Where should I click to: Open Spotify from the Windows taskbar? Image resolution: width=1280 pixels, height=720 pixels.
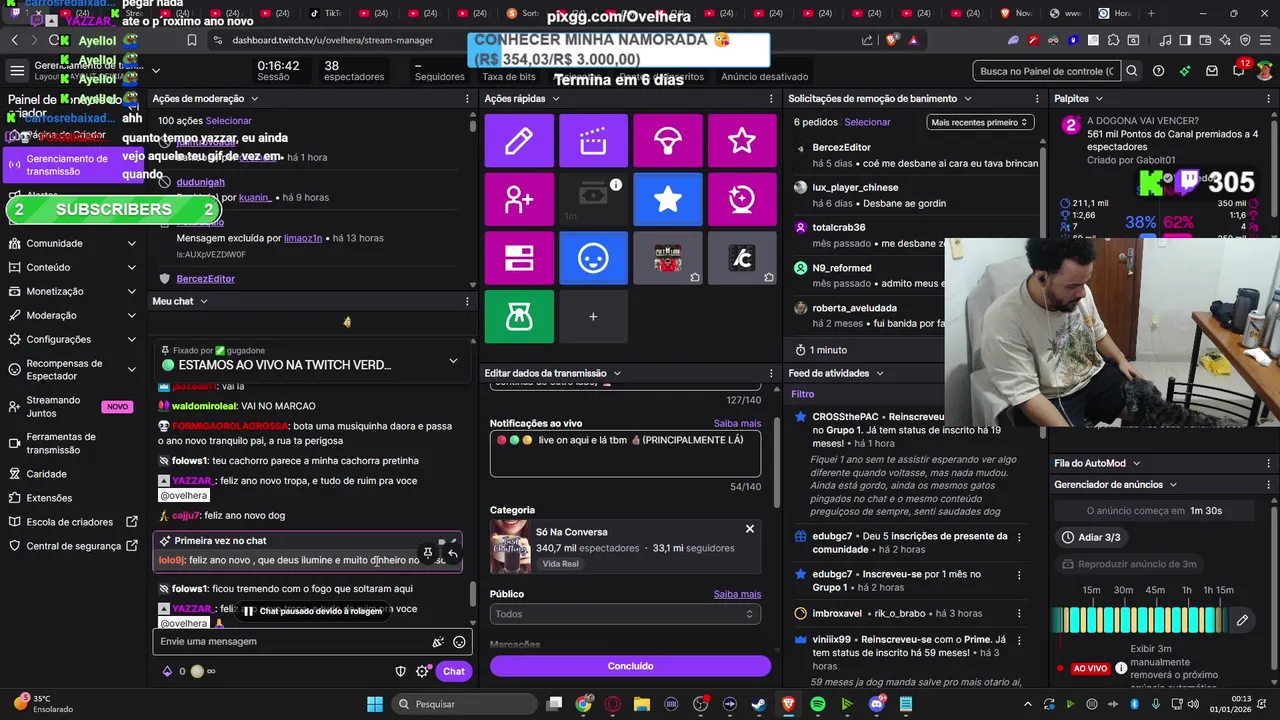pos(818,704)
